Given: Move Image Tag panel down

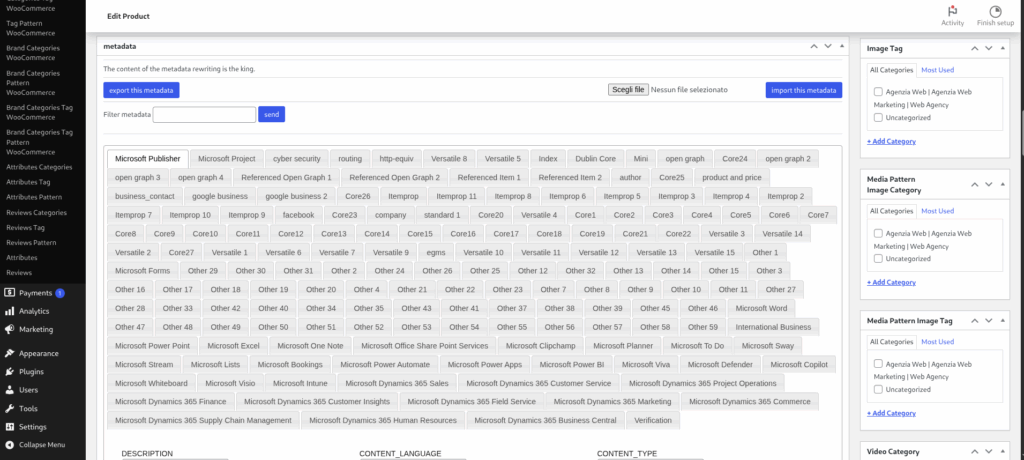Looking at the screenshot, I should (x=988, y=48).
